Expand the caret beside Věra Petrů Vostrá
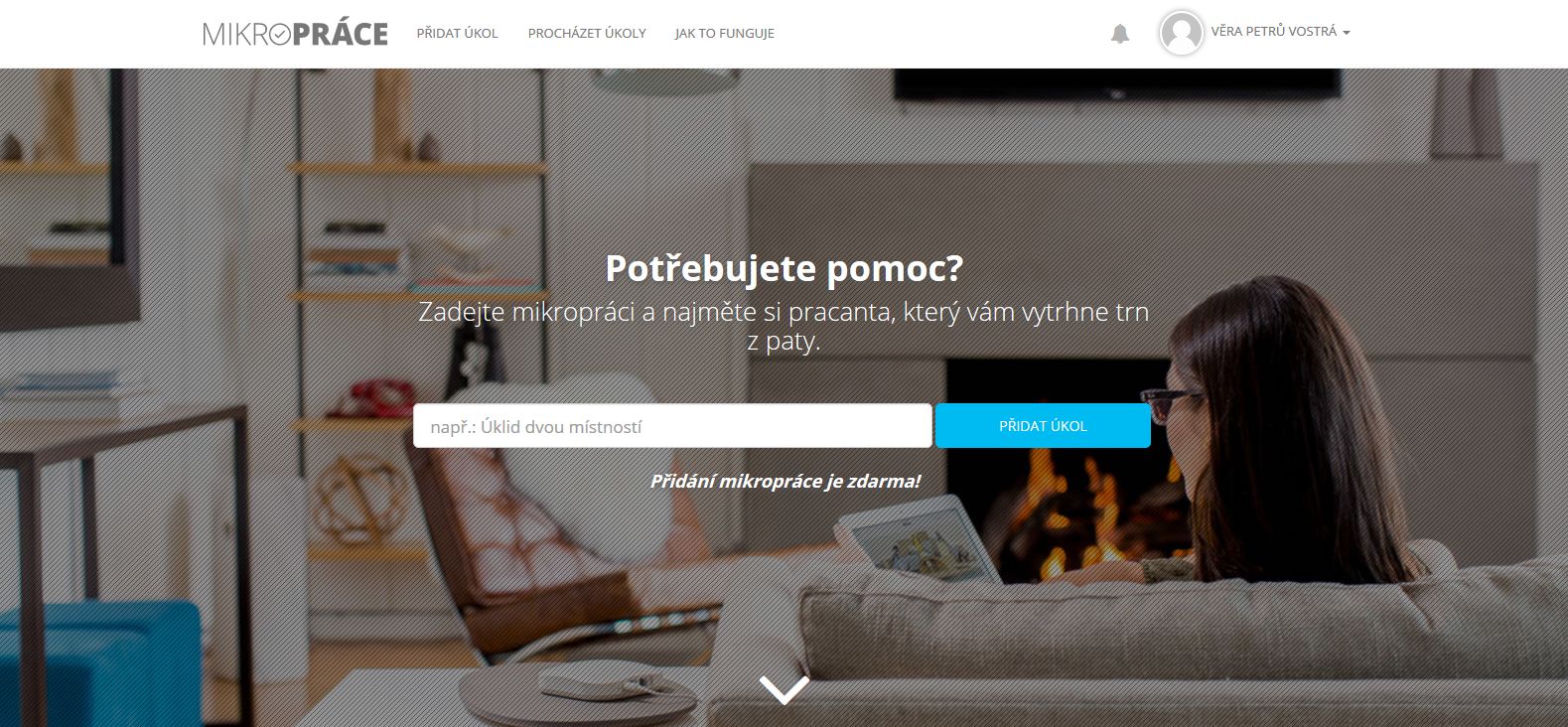This screenshot has width=1568, height=727. tap(1347, 33)
